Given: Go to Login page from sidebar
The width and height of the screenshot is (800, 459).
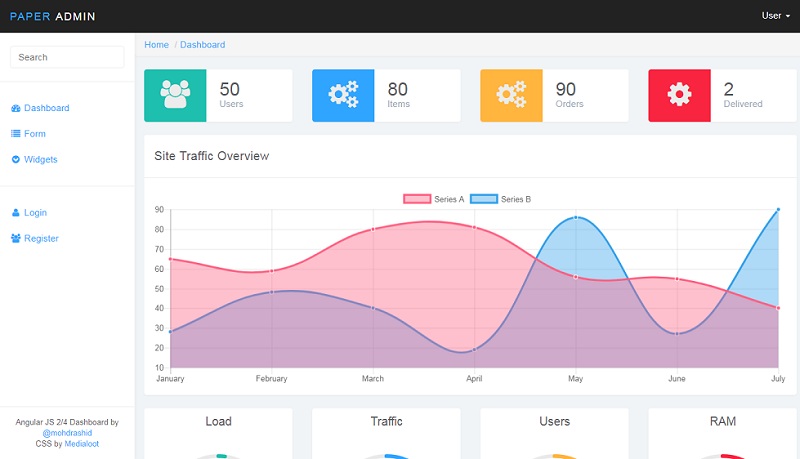Looking at the screenshot, I should (x=35, y=213).
